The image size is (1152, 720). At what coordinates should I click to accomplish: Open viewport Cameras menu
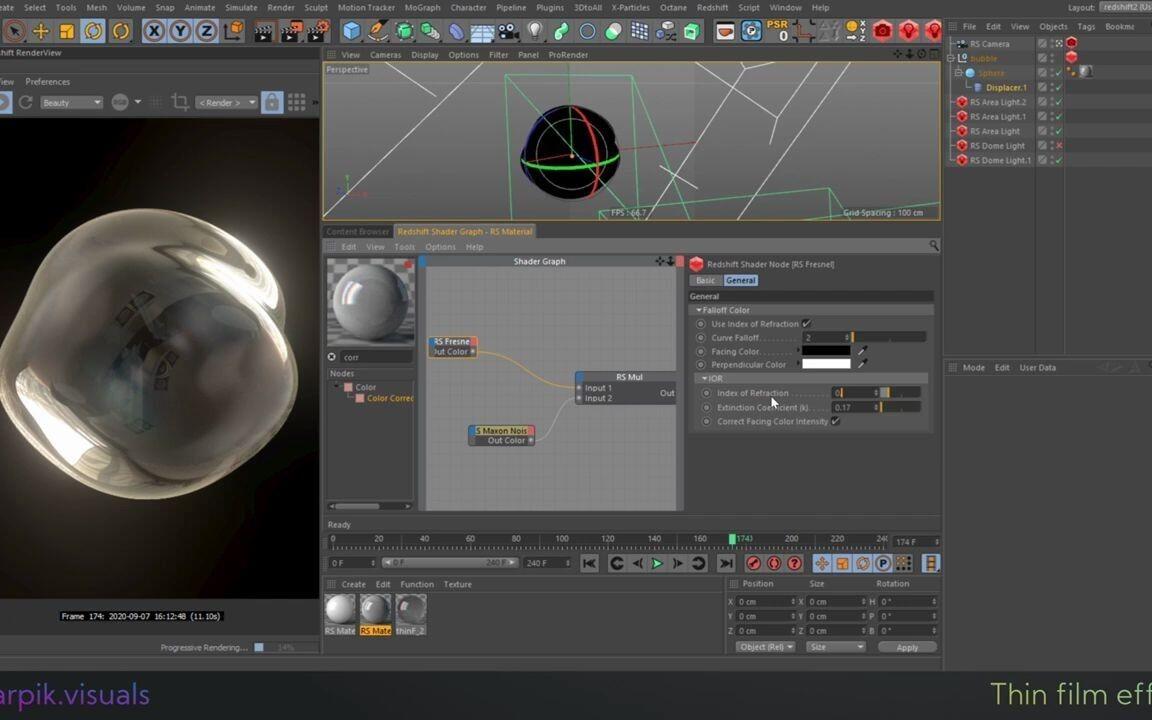(x=385, y=55)
